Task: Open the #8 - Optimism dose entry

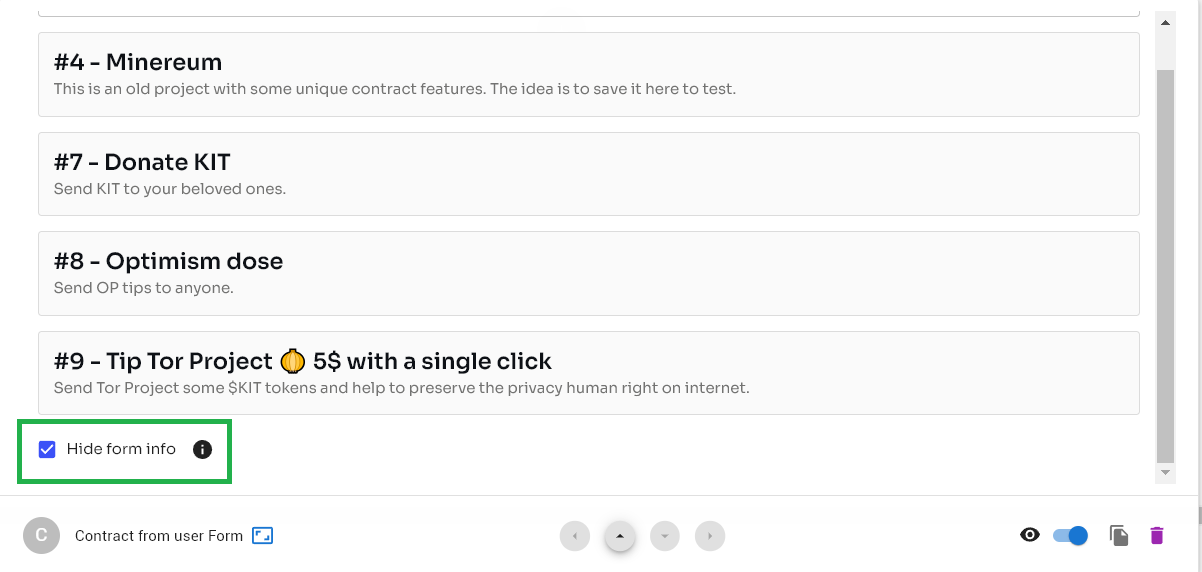Action: [588, 273]
